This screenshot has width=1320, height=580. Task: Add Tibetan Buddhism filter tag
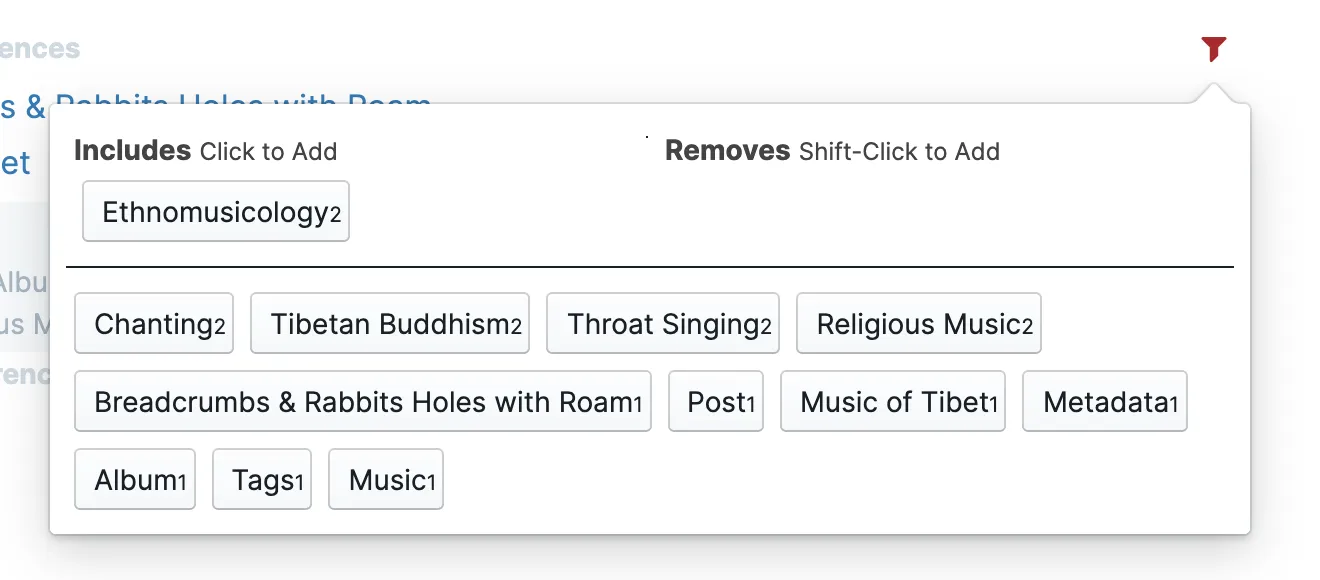[x=390, y=323]
